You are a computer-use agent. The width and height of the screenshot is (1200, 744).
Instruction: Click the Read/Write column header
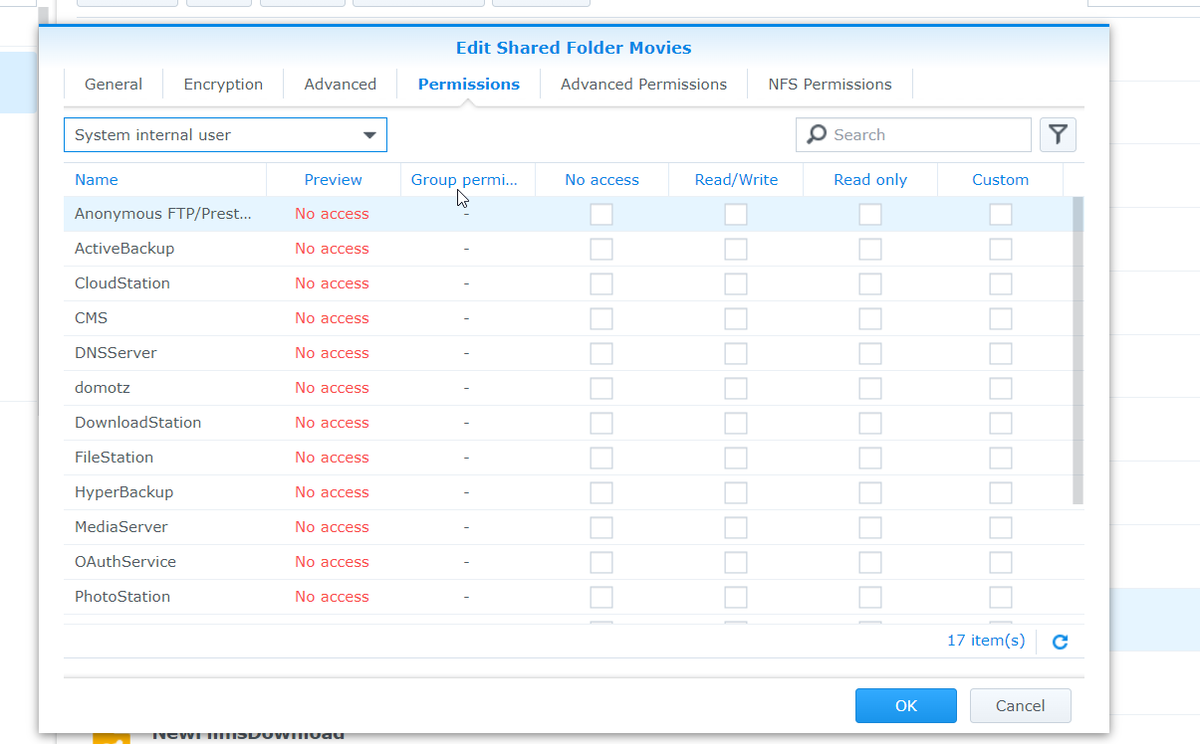(736, 180)
